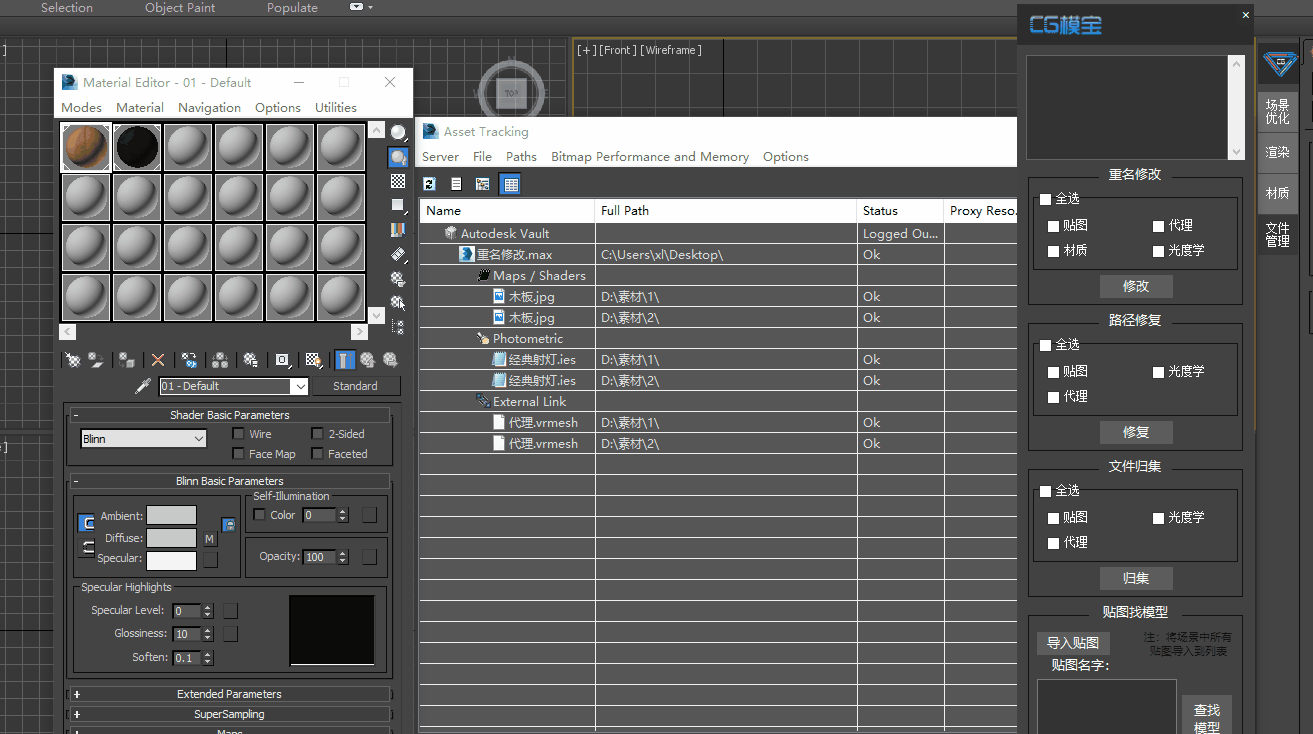The height and width of the screenshot is (734, 1313).
Task: Click the Backlight icon in Material Editor
Action: coord(398,157)
